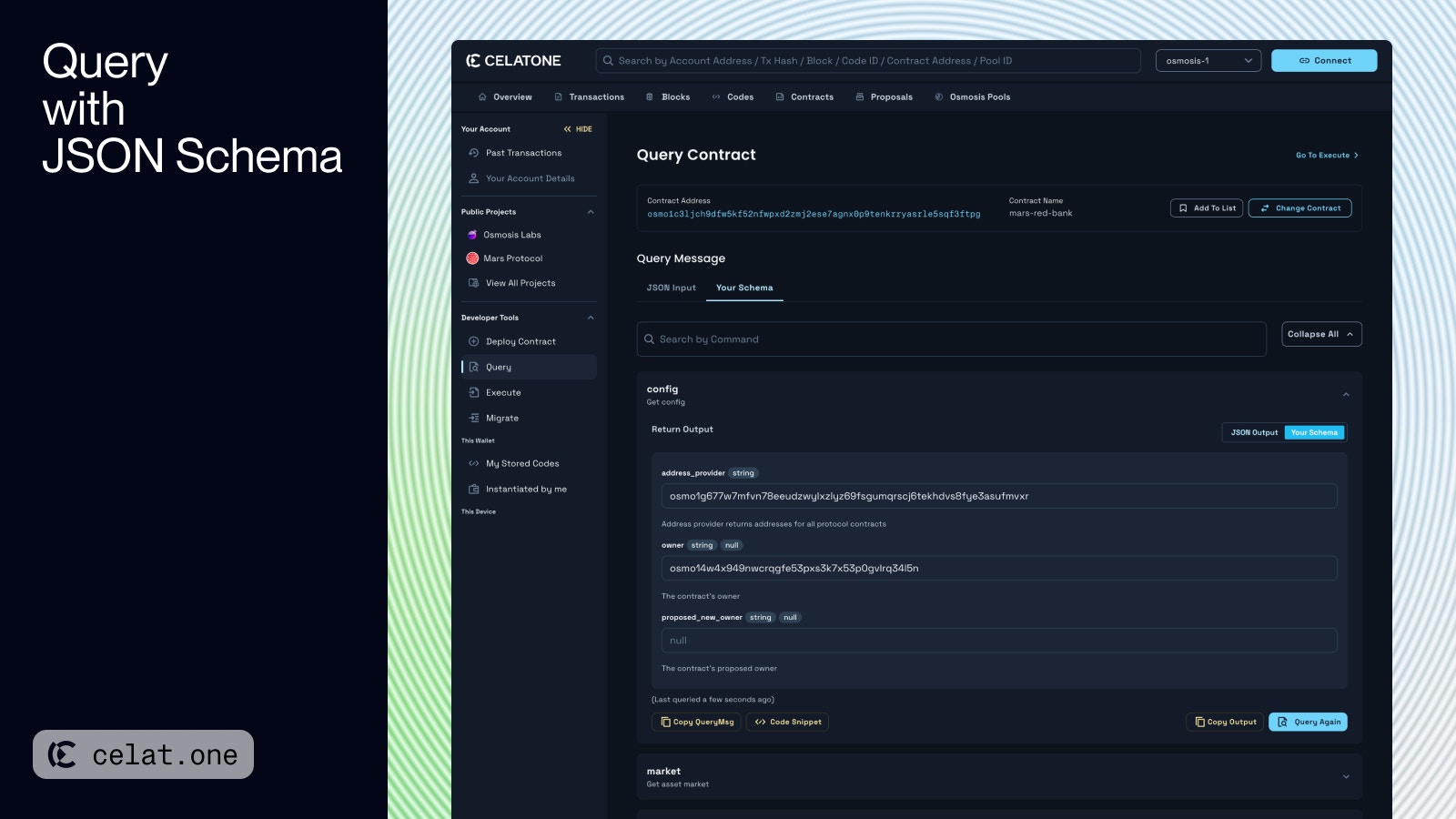Viewport: 1456px width, 819px height.
Task: Open the Overview home tab
Action: click(505, 97)
